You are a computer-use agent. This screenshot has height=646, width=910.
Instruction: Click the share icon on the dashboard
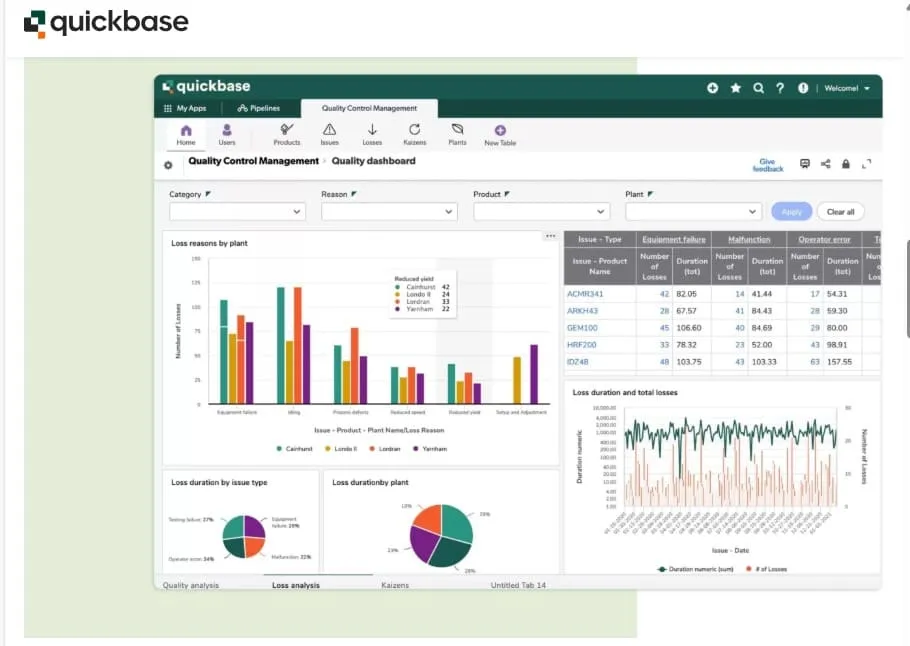(x=825, y=164)
